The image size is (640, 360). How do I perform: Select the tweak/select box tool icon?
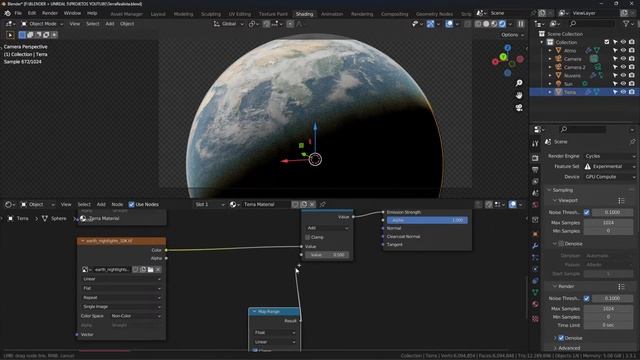(x=10, y=35)
